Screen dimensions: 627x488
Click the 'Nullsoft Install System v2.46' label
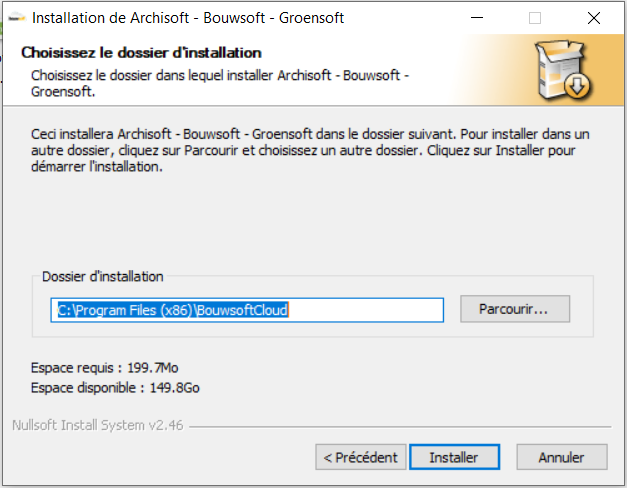tap(98, 425)
